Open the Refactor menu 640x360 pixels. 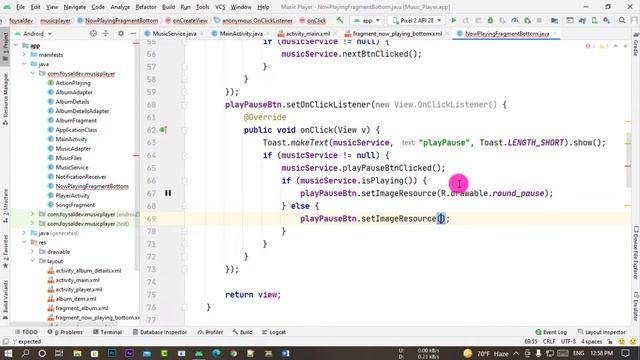click(146, 7)
